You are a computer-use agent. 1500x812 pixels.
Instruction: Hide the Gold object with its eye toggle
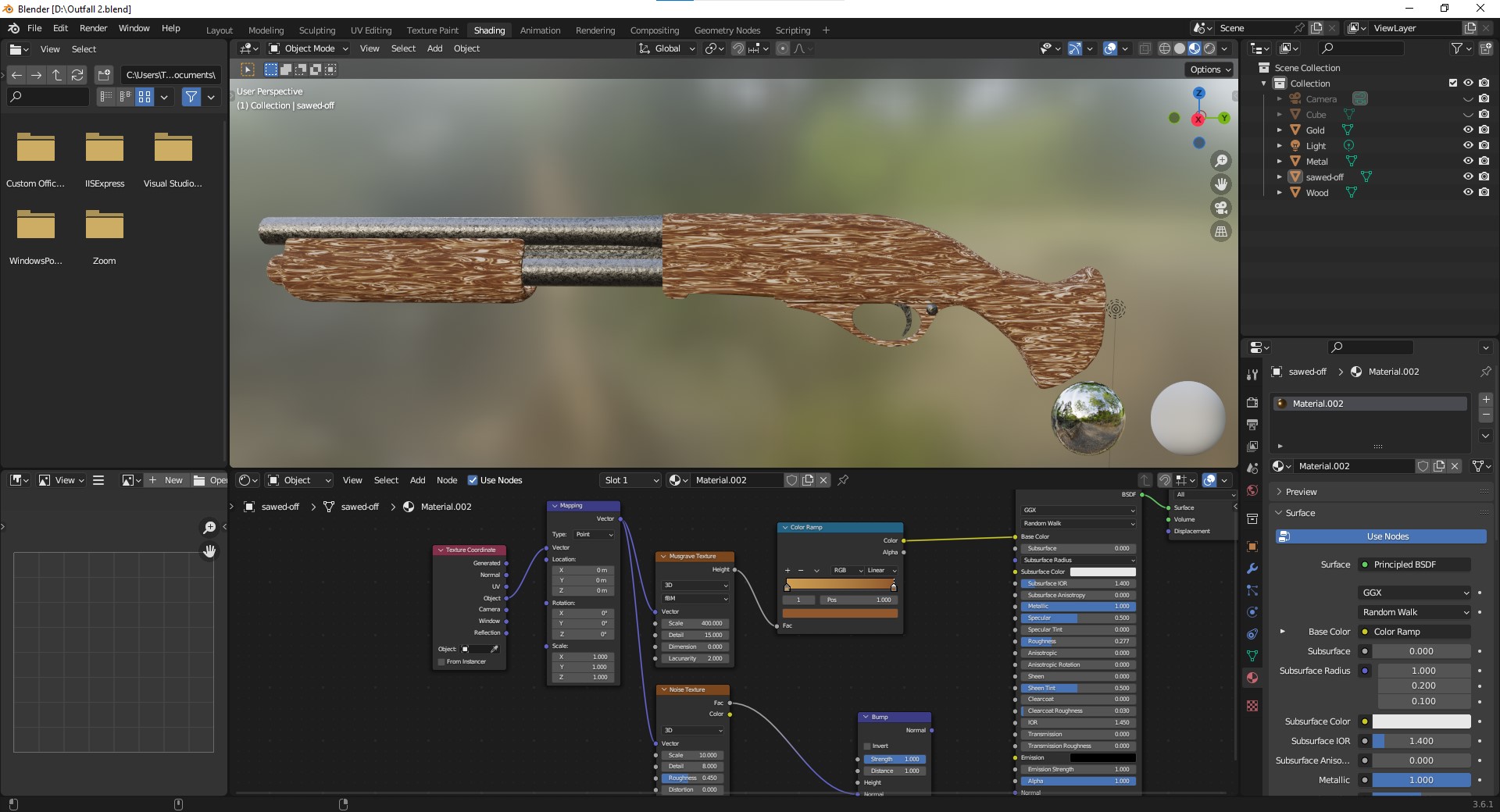tap(1469, 130)
